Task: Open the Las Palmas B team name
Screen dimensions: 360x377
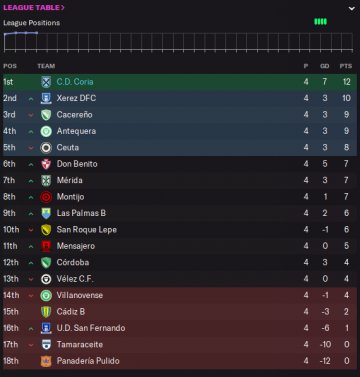Action: click(81, 213)
